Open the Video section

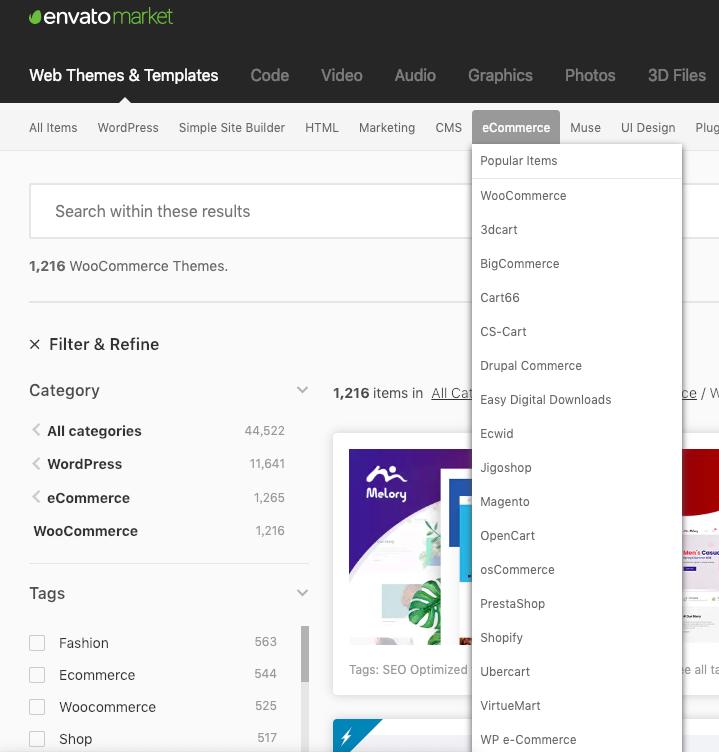click(x=342, y=75)
